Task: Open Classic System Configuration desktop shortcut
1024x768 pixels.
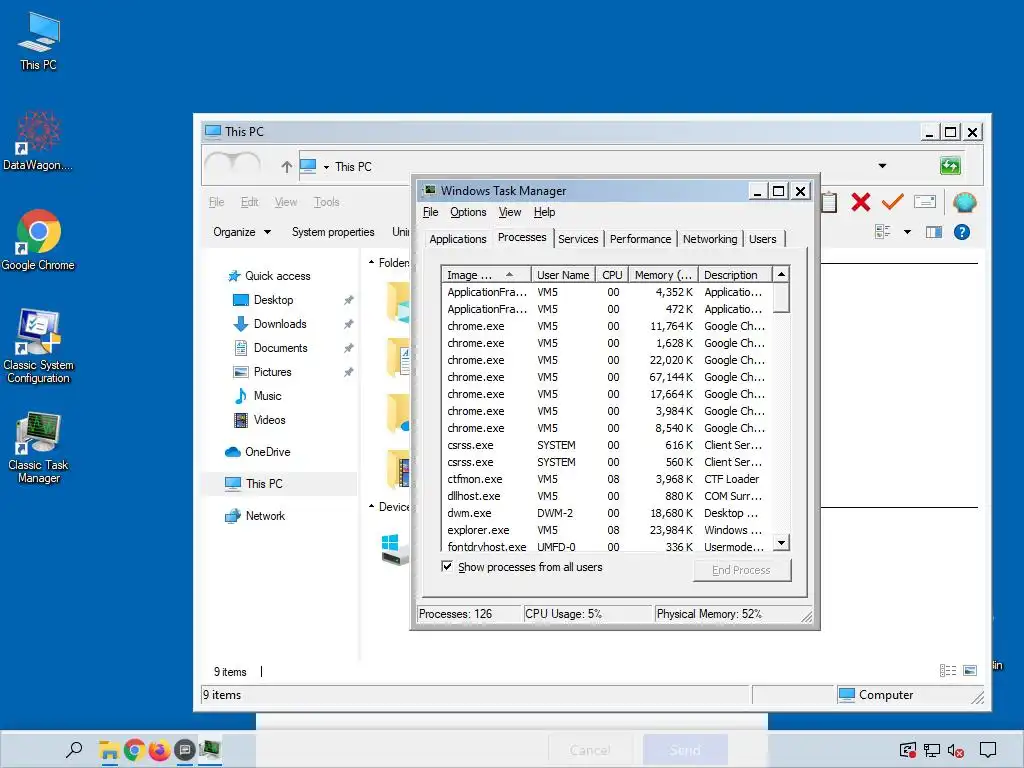Action: pyautogui.click(x=39, y=345)
